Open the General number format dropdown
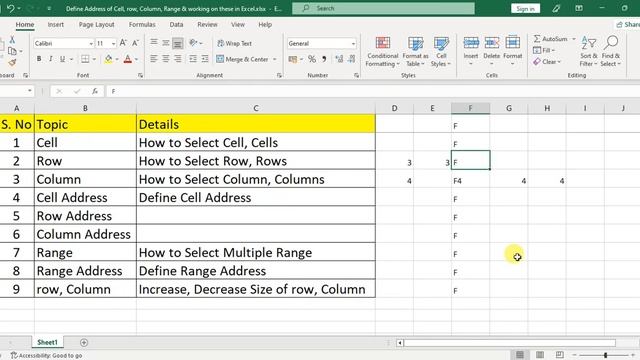 tap(353, 43)
